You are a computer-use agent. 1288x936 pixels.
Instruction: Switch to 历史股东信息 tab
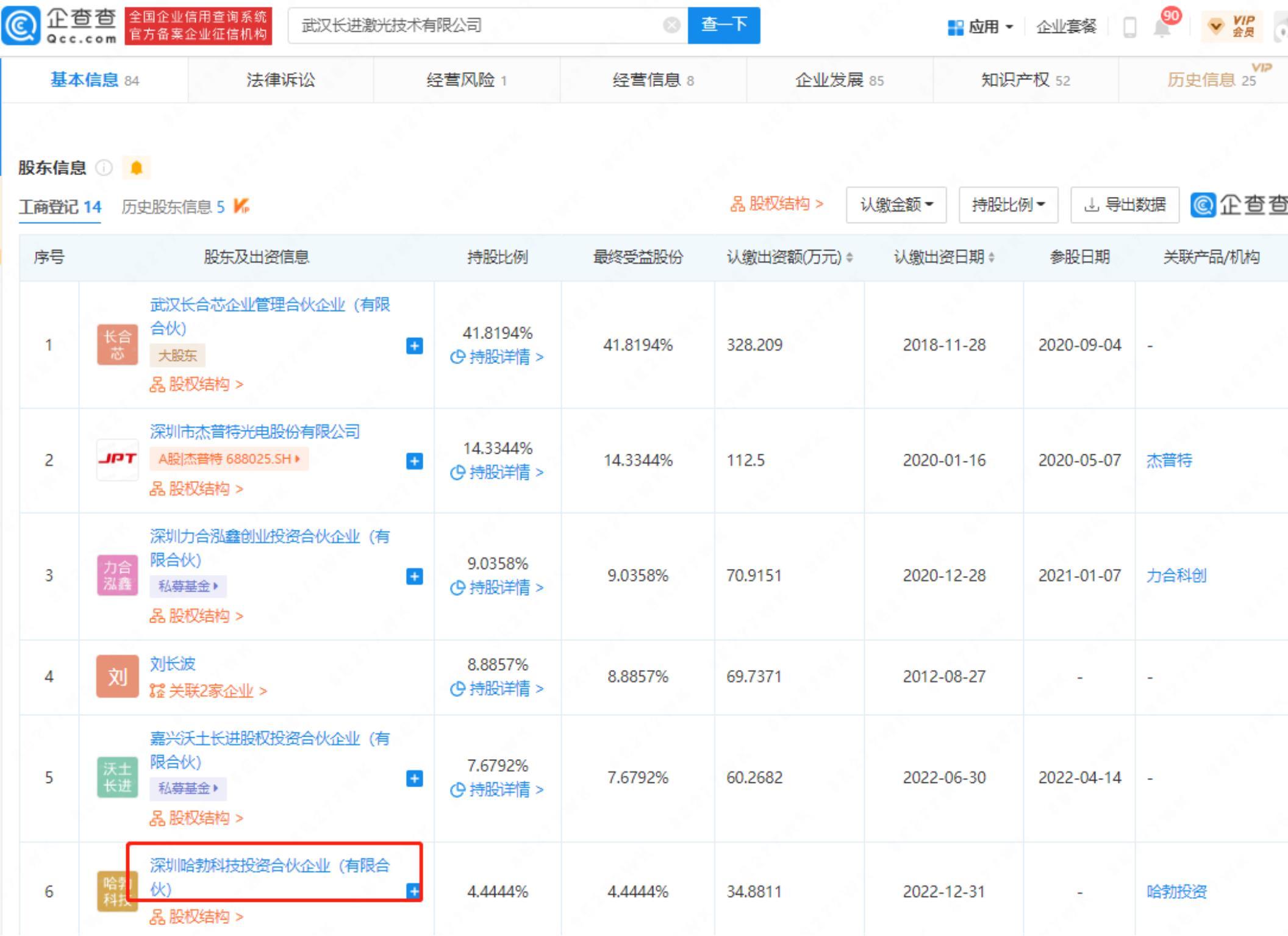point(173,207)
